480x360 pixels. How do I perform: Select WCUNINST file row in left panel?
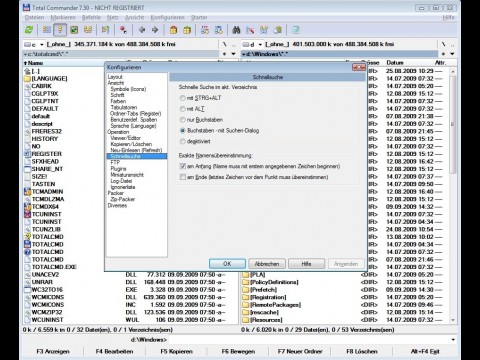131,320
